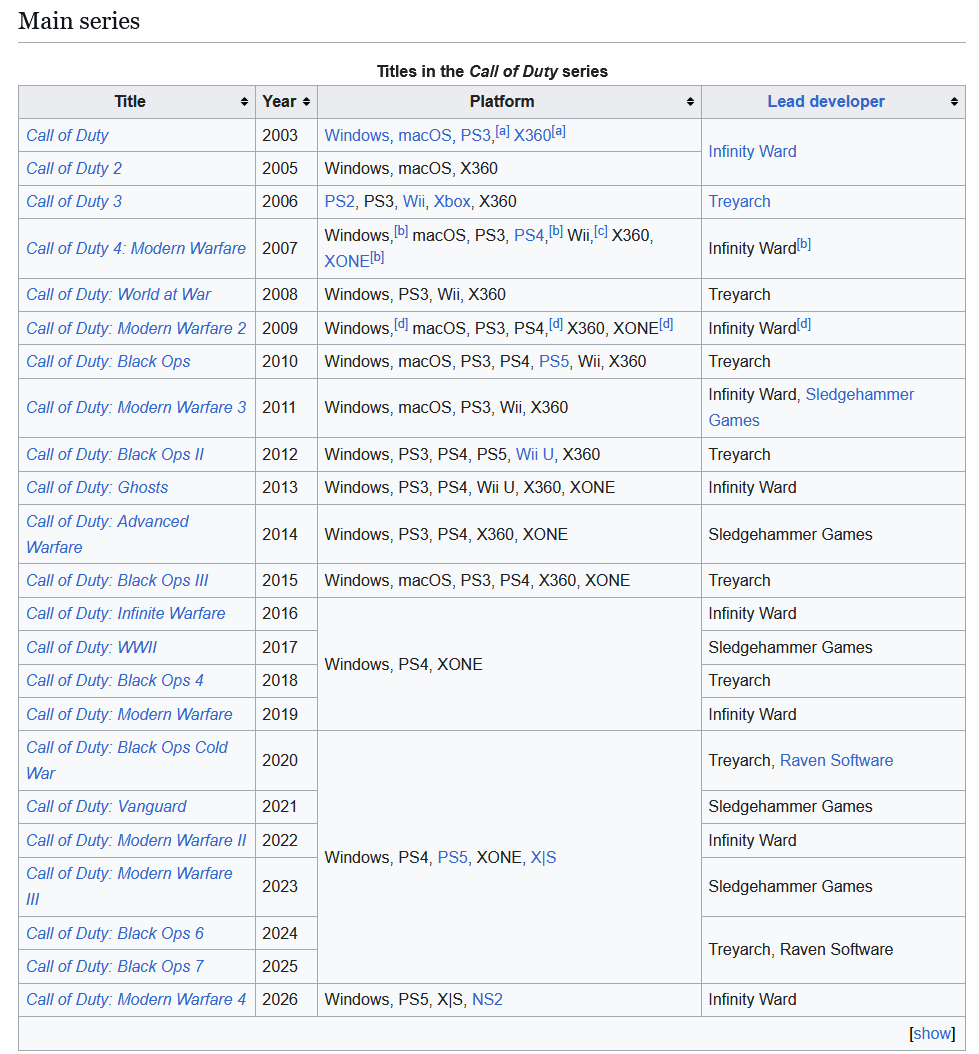Select 'Windows, PS3, Wii, X360' platform cell
This screenshot has width=979, height=1054.
509,294
